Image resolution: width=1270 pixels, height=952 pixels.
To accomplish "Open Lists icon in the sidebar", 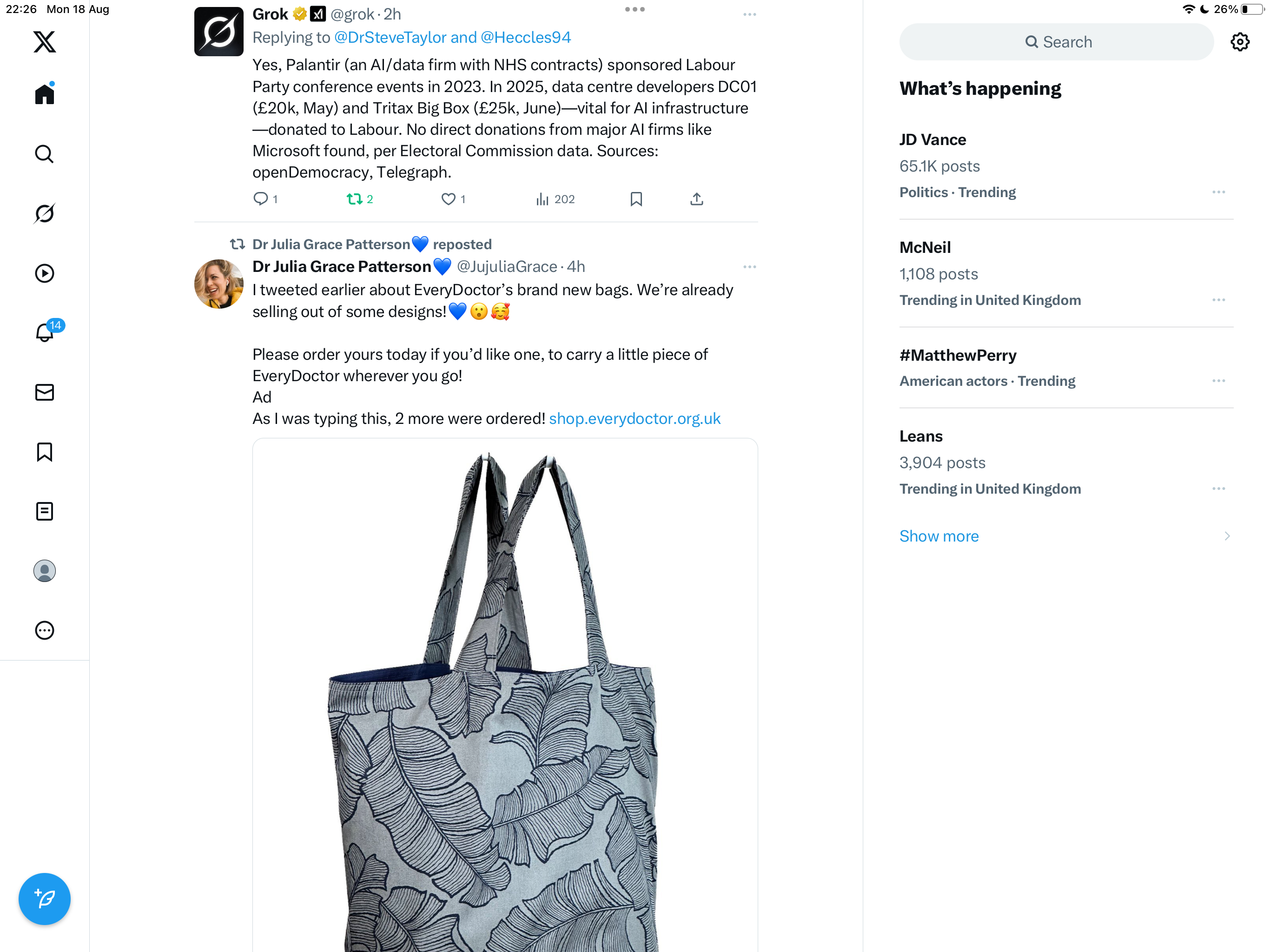I will click(x=44, y=511).
